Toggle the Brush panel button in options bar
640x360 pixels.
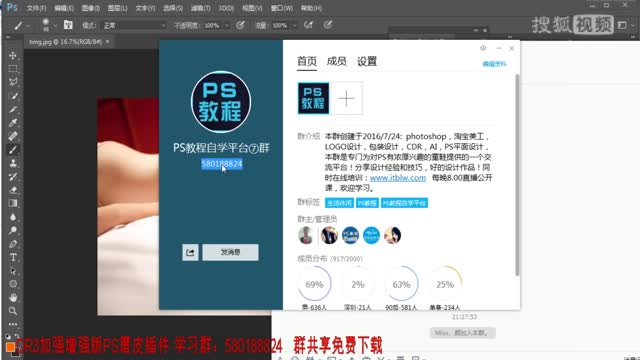pyautogui.click(x=68, y=25)
